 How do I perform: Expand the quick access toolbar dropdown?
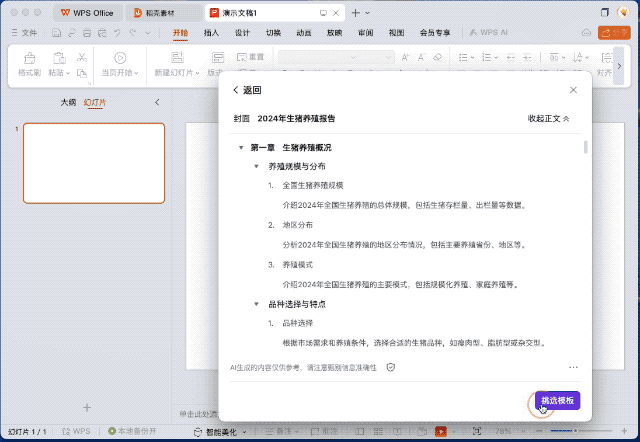tap(148, 33)
